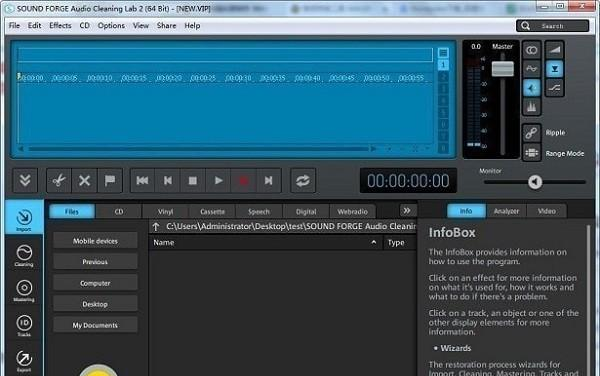Switch to the Files tab
This screenshot has height=376, width=600.
[72, 211]
